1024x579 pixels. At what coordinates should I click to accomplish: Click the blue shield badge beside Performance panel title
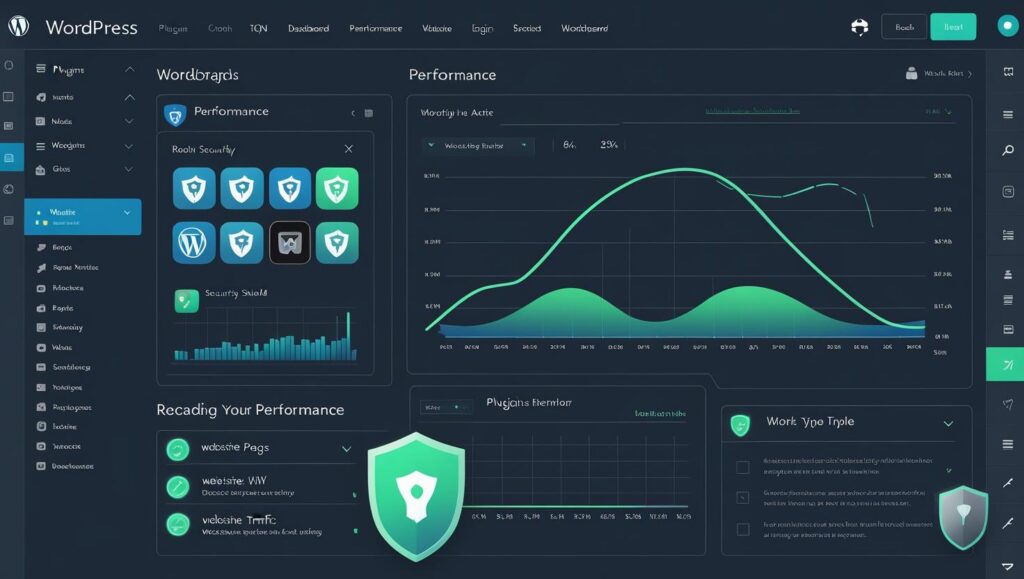coord(175,115)
